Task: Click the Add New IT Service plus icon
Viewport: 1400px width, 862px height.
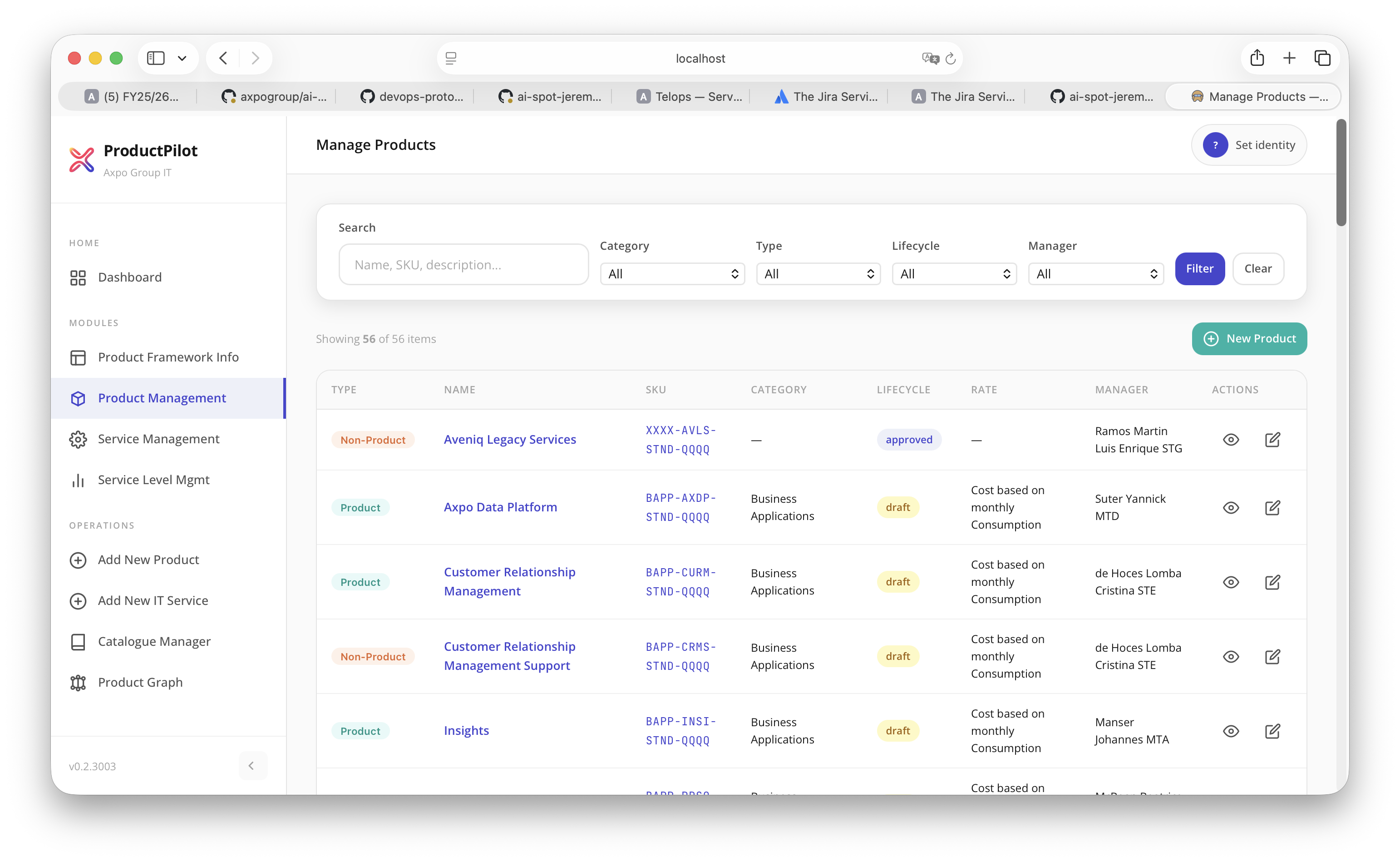Action: 78,601
